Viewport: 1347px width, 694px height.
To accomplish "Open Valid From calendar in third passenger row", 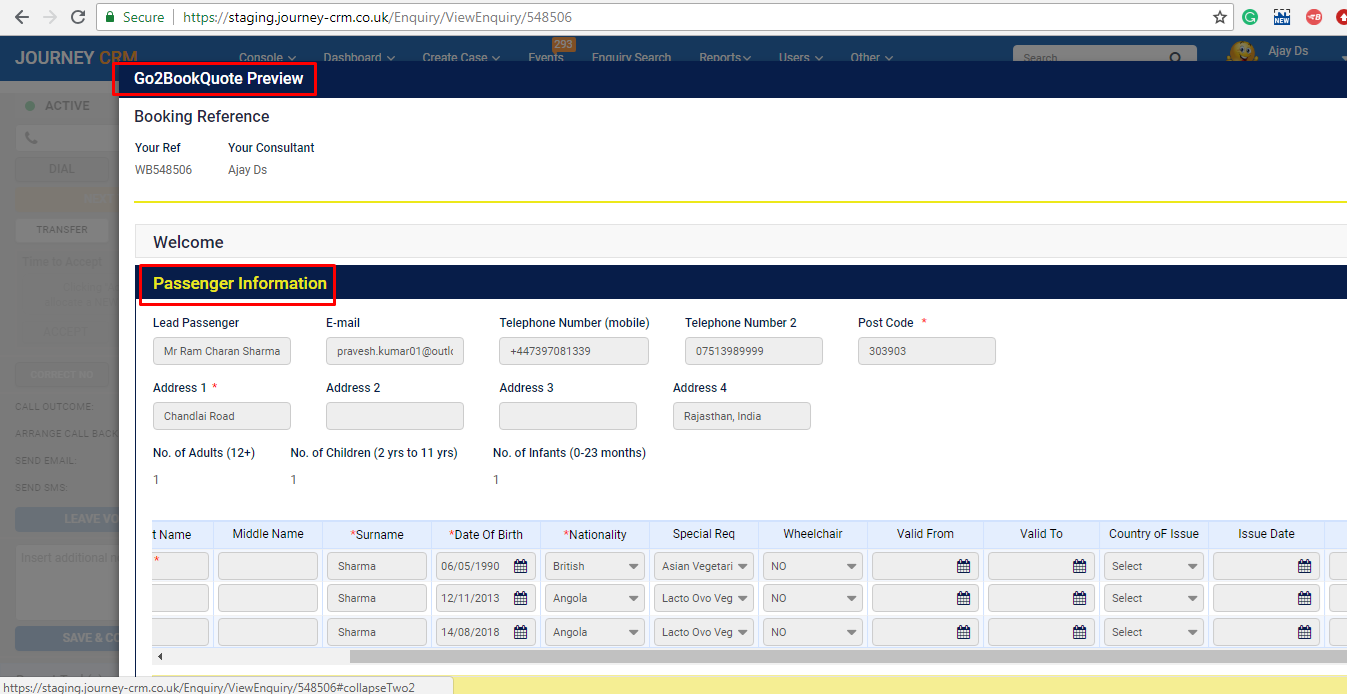I will (963, 632).
